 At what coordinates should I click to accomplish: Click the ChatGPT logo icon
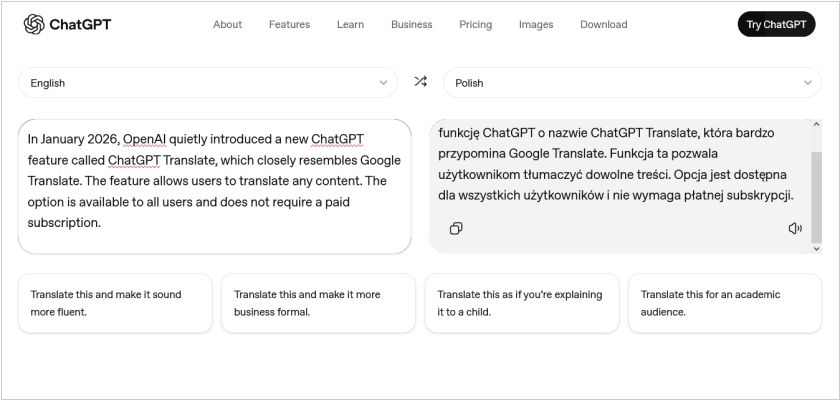34,24
